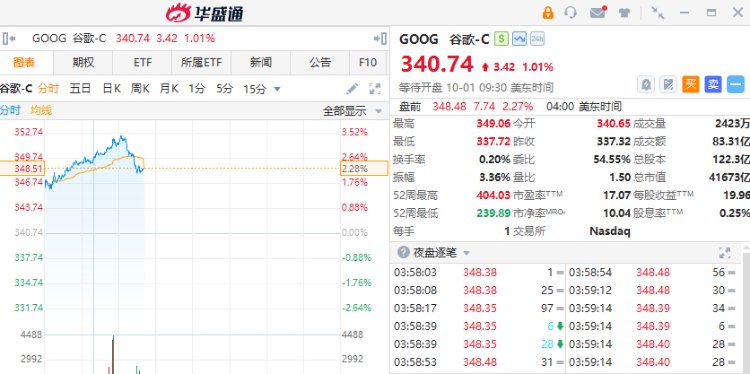Open the 公告 tab
750x374 pixels.
320,62
